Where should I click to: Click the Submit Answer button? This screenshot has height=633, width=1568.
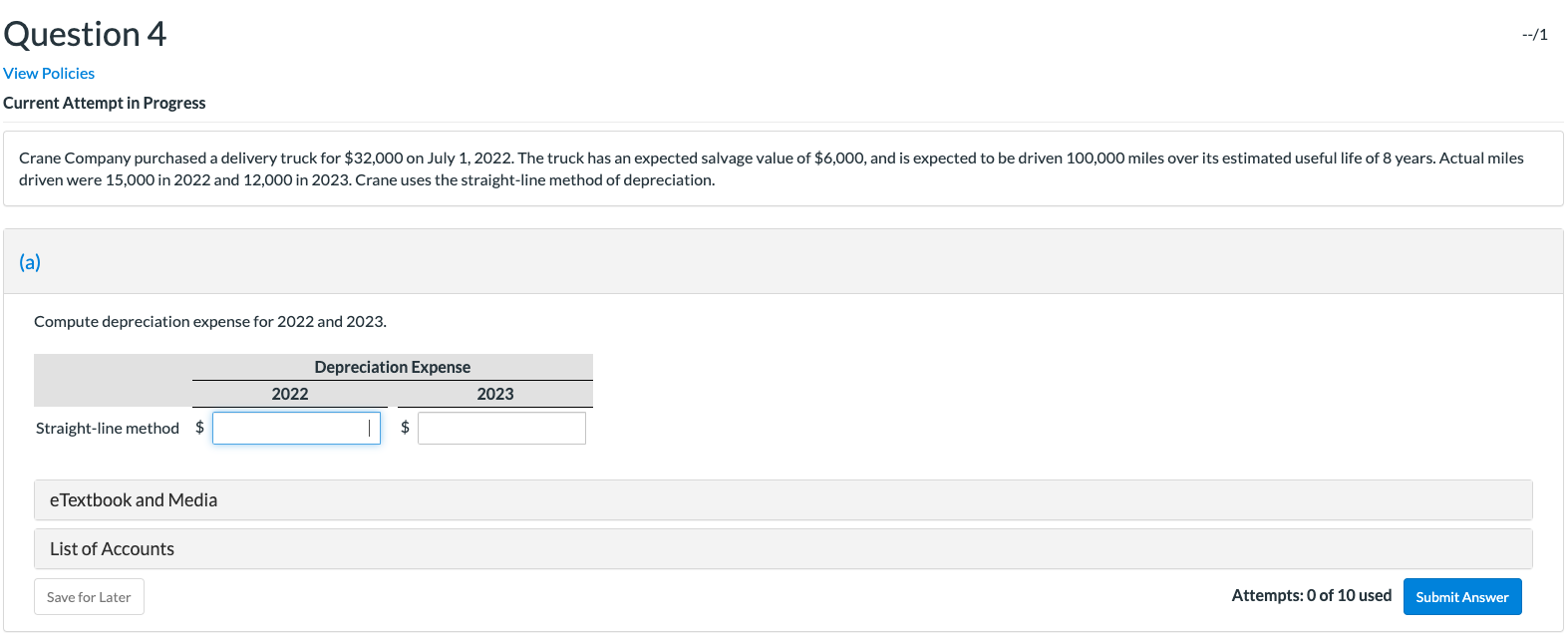coord(1461,596)
